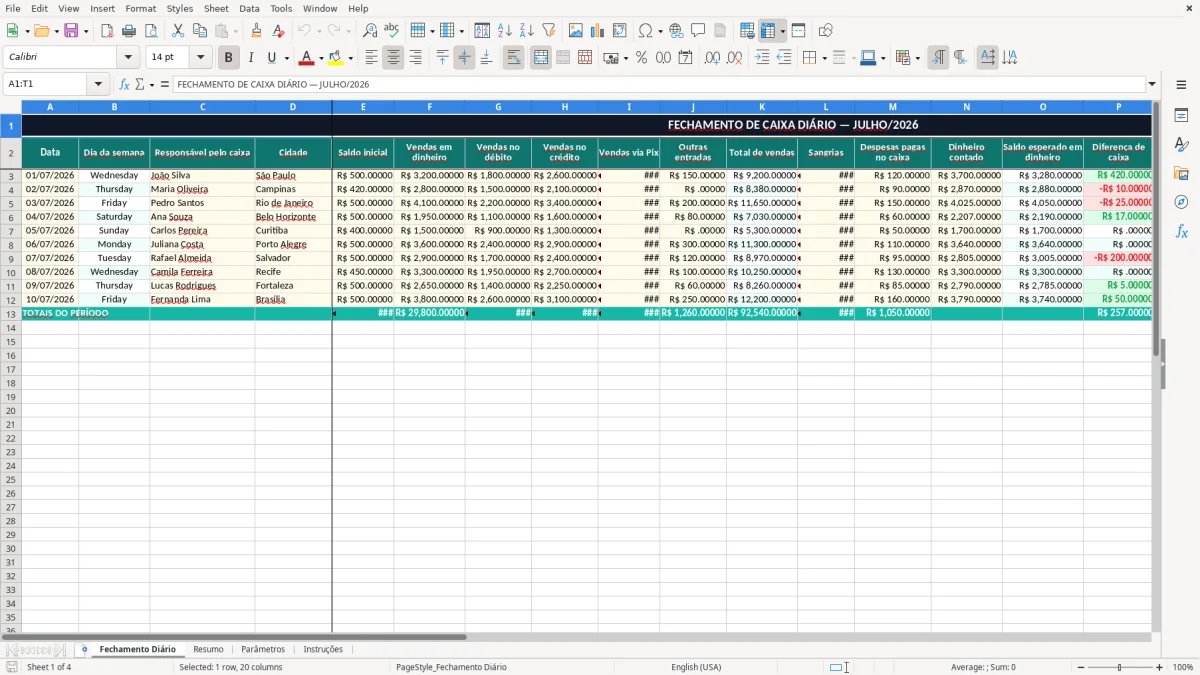This screenshot has height=675, width=1200.
Task: Open the font name dropdown
Action: [x=128, y=58]
